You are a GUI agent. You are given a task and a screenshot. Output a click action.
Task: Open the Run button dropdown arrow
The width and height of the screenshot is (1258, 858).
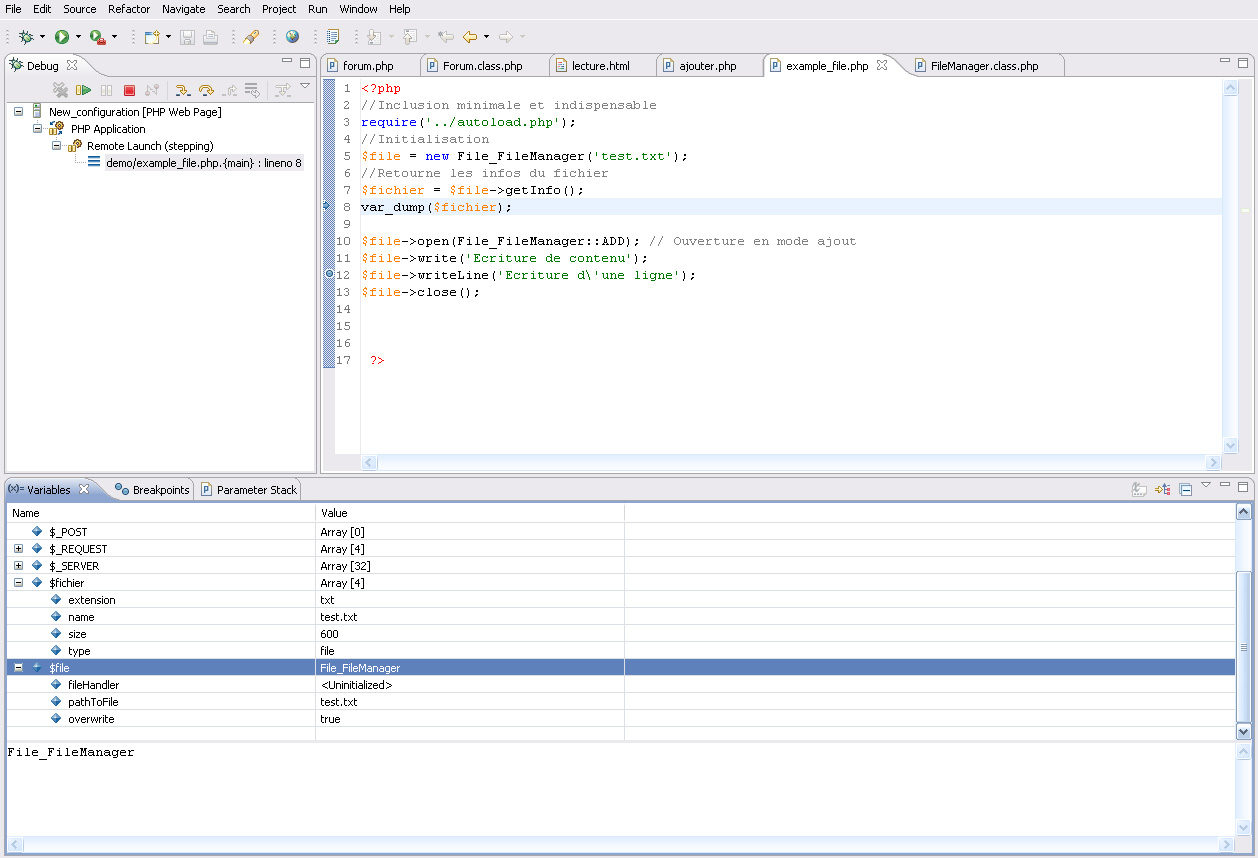78,37
